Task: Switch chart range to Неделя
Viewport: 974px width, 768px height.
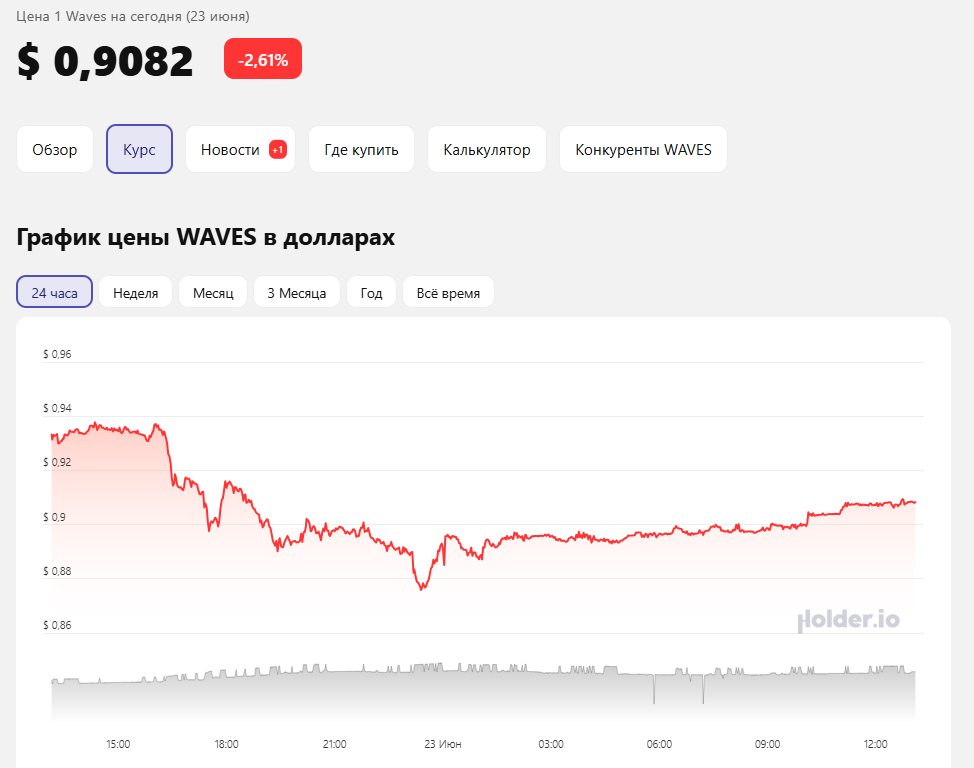Action: 135,292
